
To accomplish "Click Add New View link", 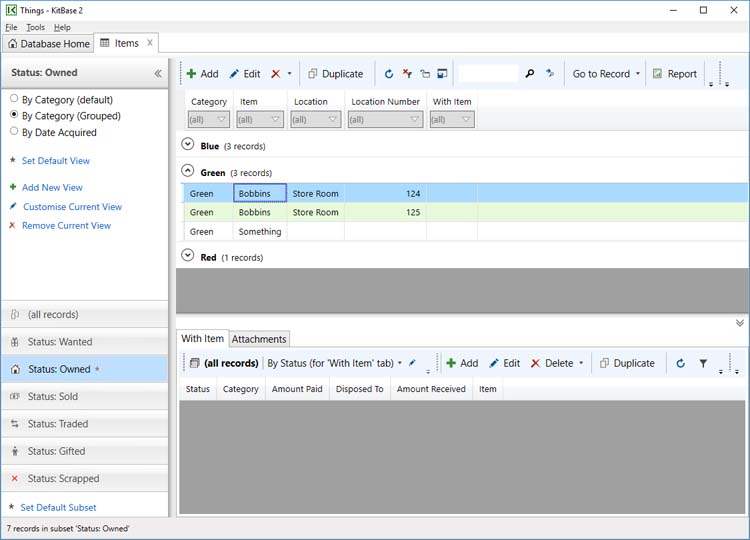I will coord(52,187).
